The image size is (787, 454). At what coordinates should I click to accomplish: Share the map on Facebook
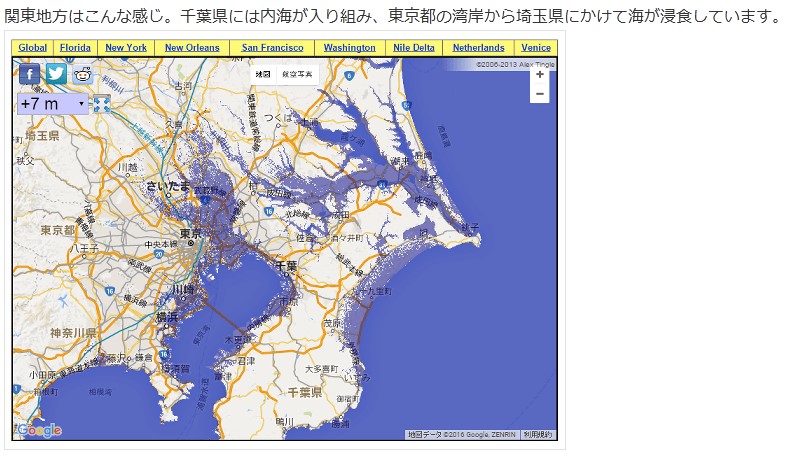click(30, 74)
